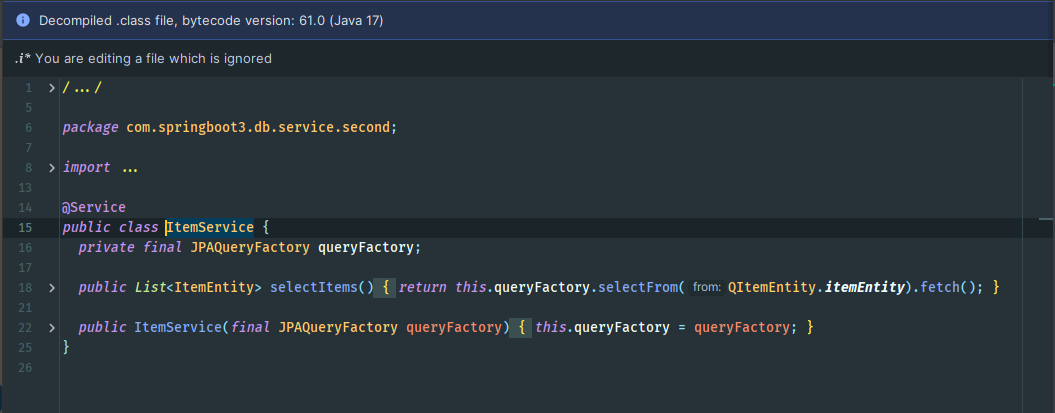Click ItemService constructor name on line 22
1055x413 pixels.
coord(178,328)
